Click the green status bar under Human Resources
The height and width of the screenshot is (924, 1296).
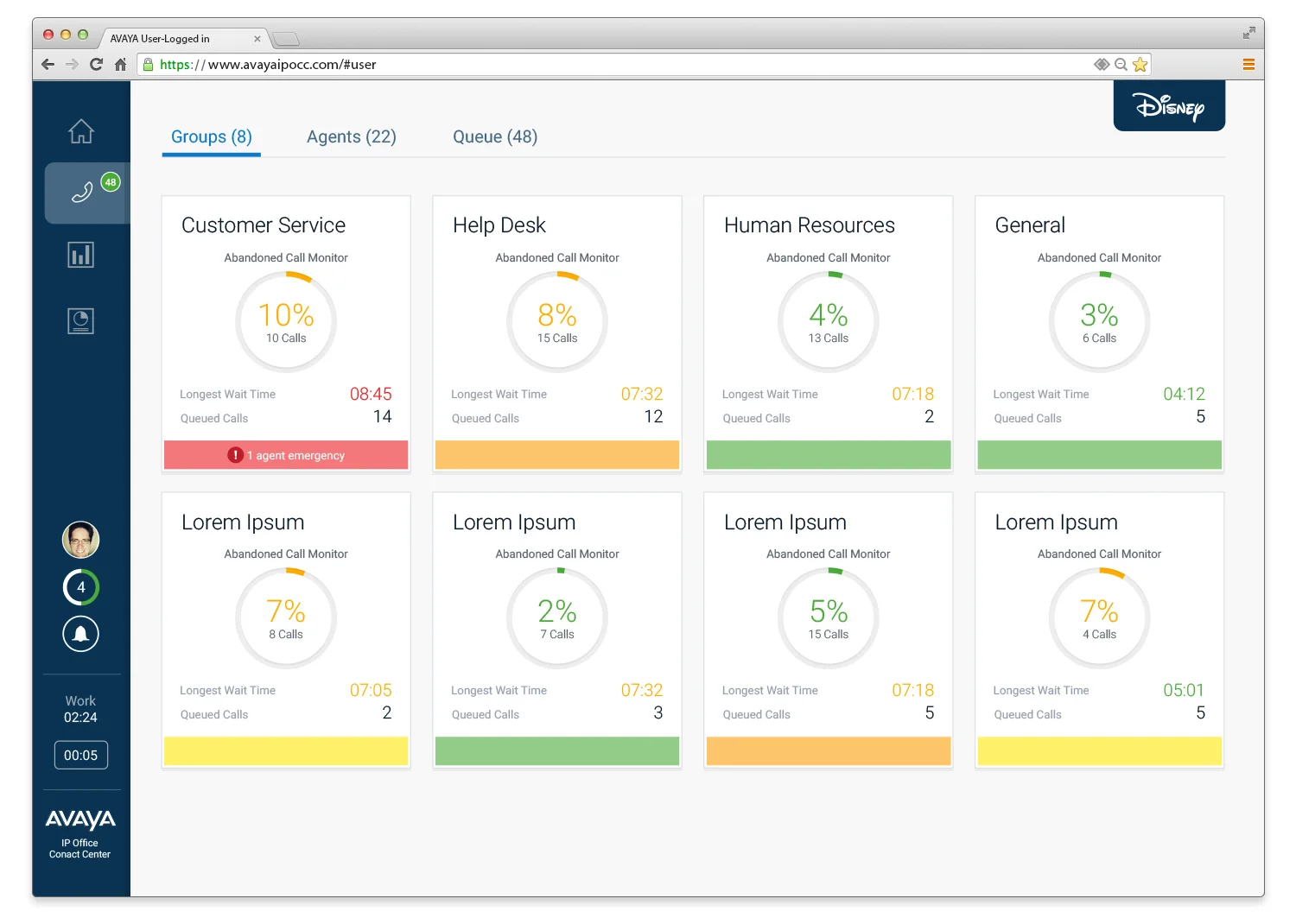coord(829,455)
